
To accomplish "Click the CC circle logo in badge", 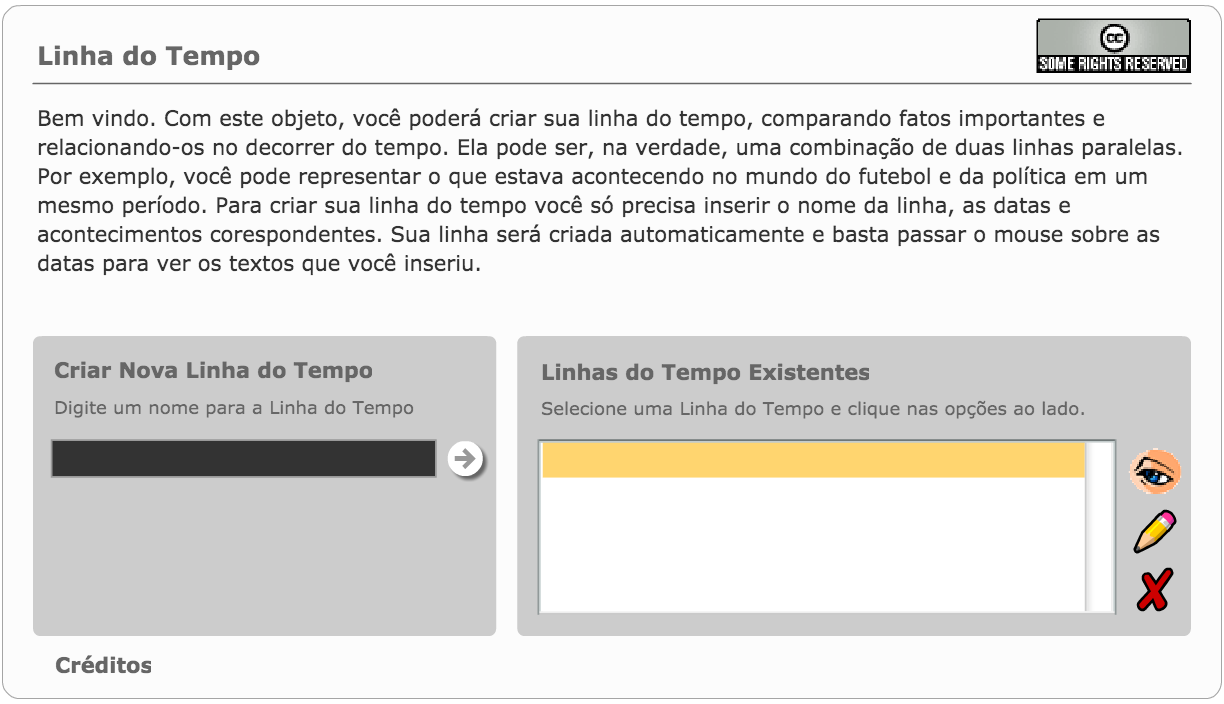I will (1114, 38).
